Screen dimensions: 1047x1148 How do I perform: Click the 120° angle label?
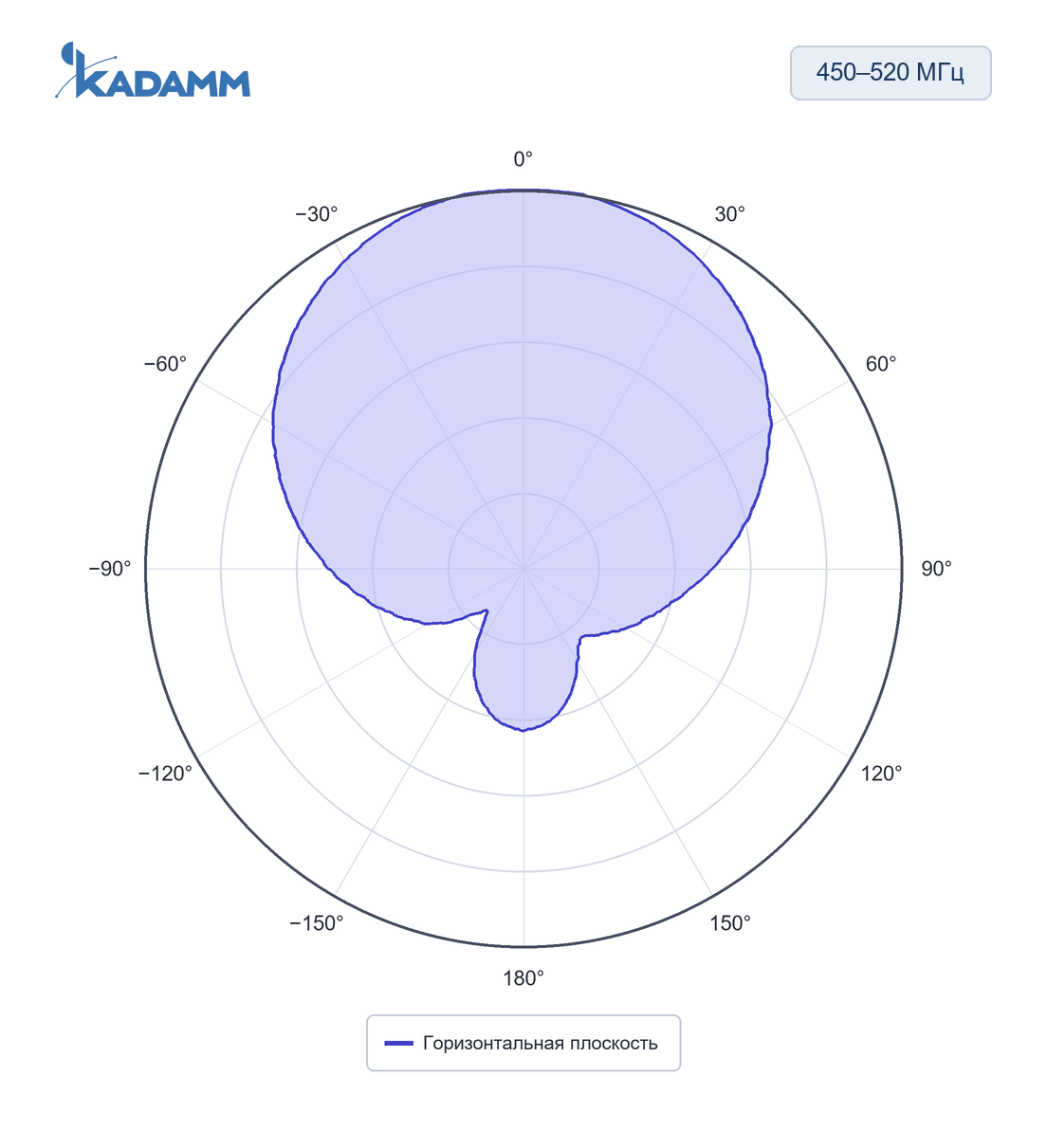coord(881,774)
